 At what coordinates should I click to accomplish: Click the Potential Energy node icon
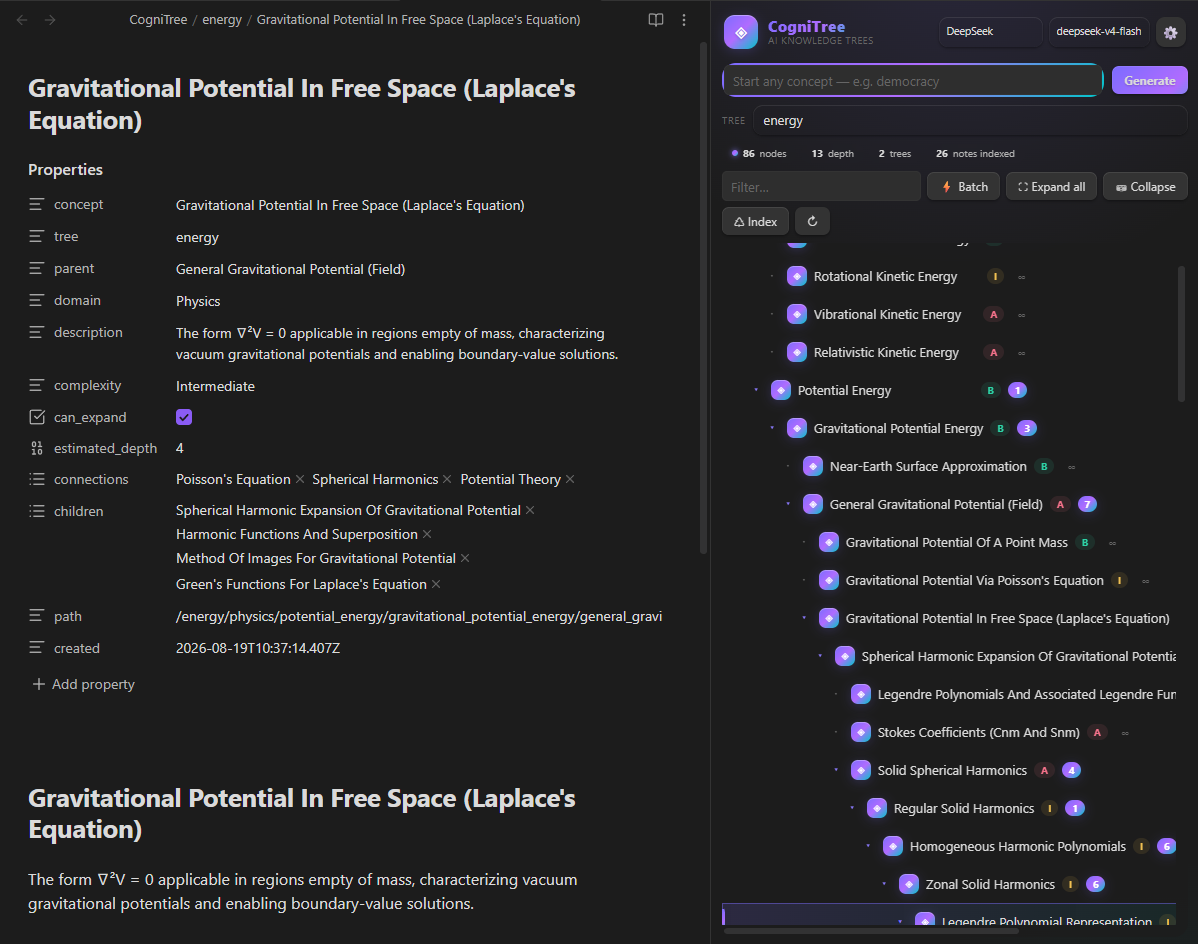781,390
